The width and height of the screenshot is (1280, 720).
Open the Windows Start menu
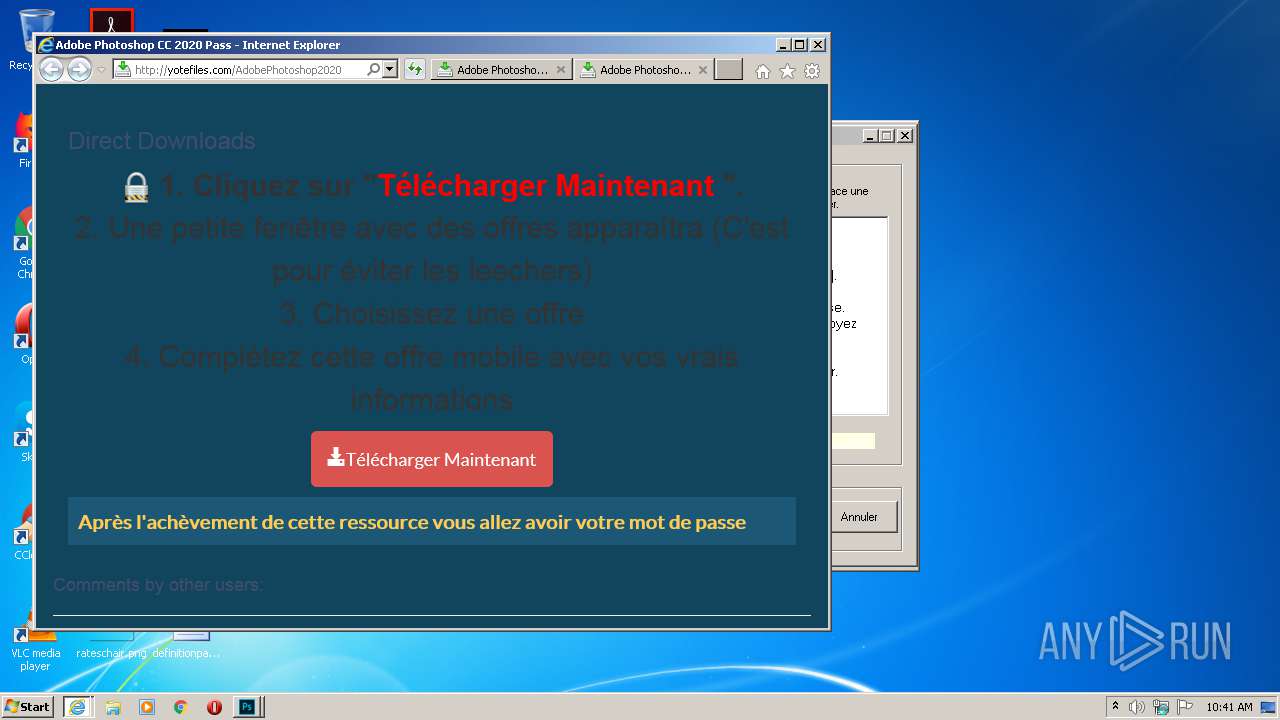click(28, 706)
